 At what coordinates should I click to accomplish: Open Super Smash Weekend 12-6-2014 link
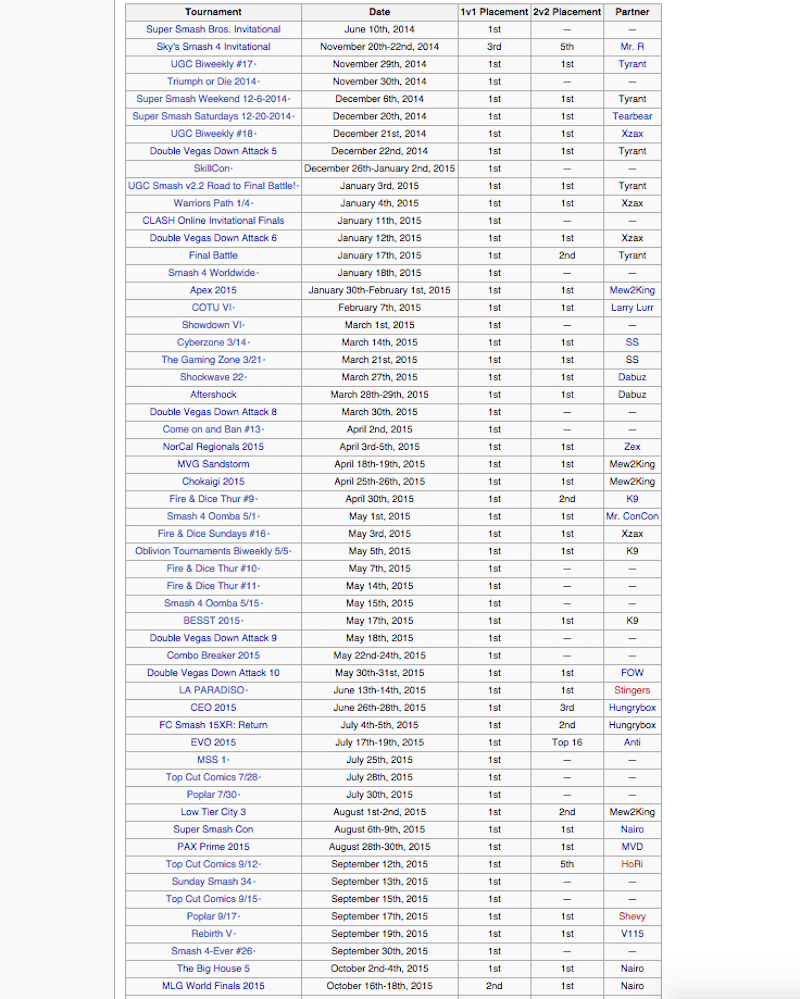212,99
